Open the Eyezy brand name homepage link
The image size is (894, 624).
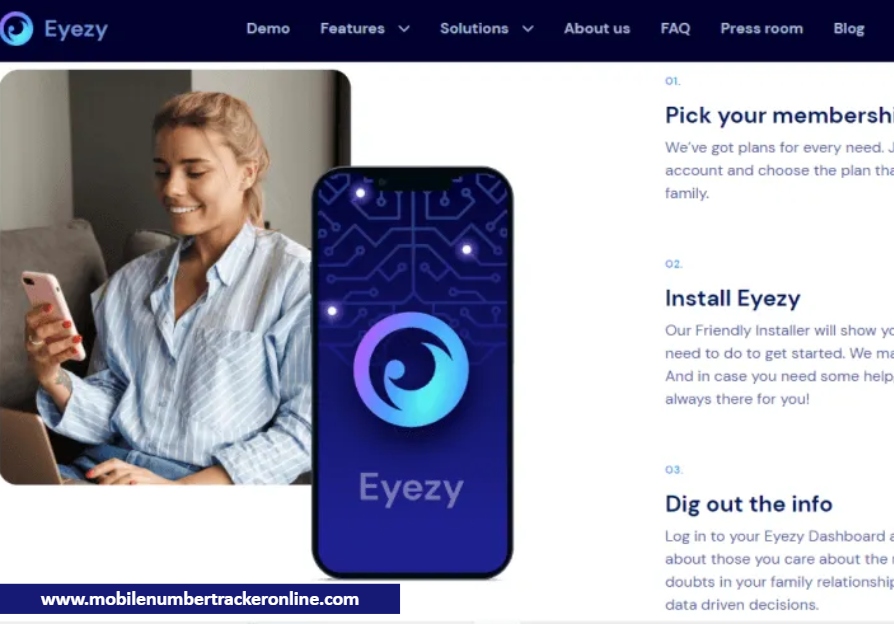click(76, 29)
